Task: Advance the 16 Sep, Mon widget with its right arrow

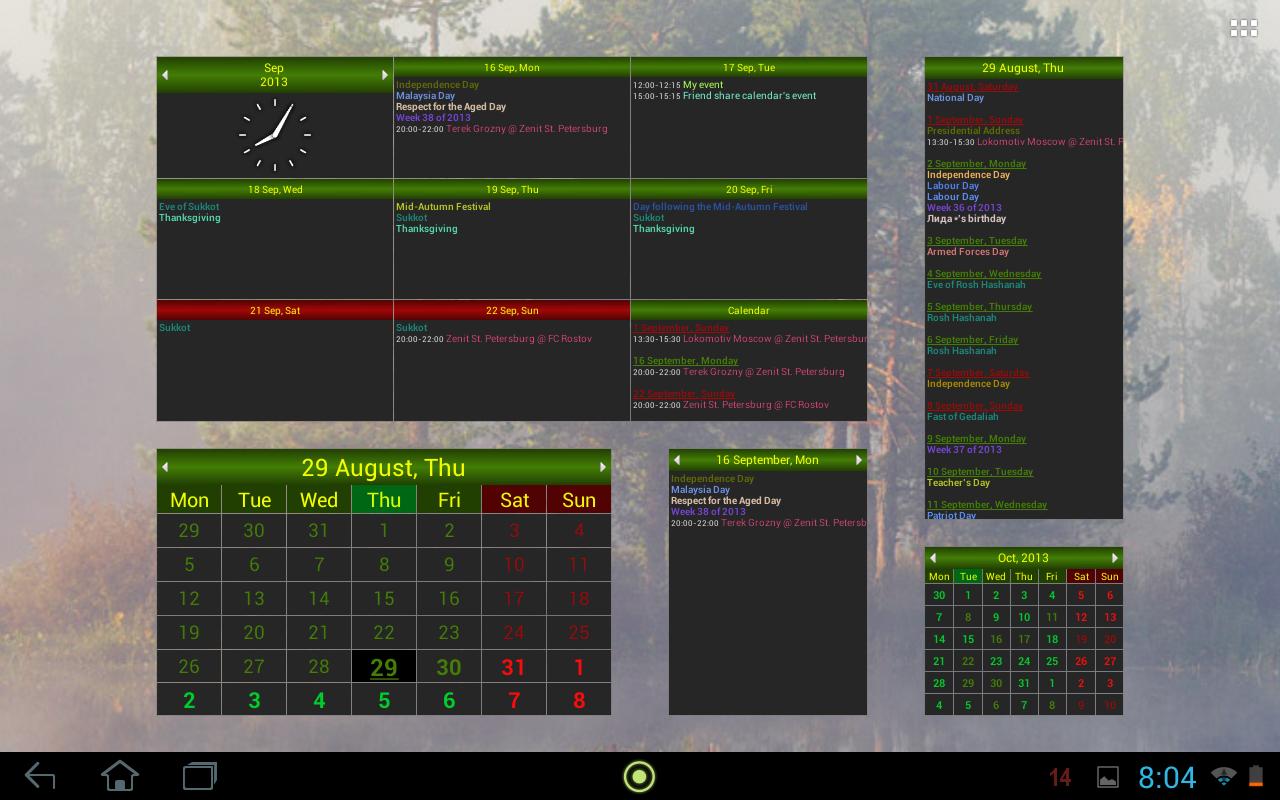Action: 858,459
